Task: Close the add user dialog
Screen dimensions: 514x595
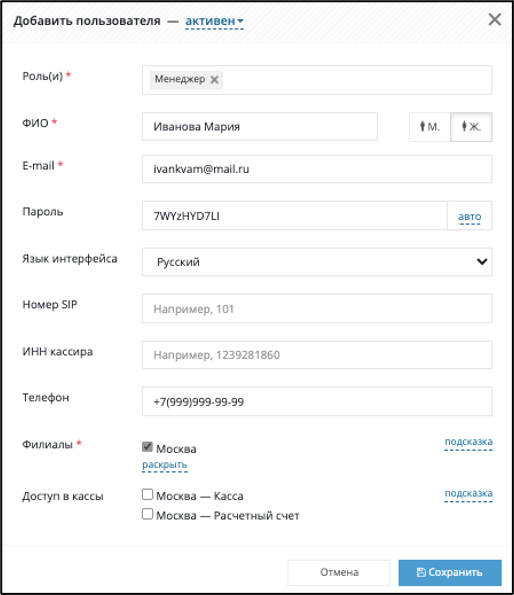Action: pyautogui.click(x=495, y=20)
